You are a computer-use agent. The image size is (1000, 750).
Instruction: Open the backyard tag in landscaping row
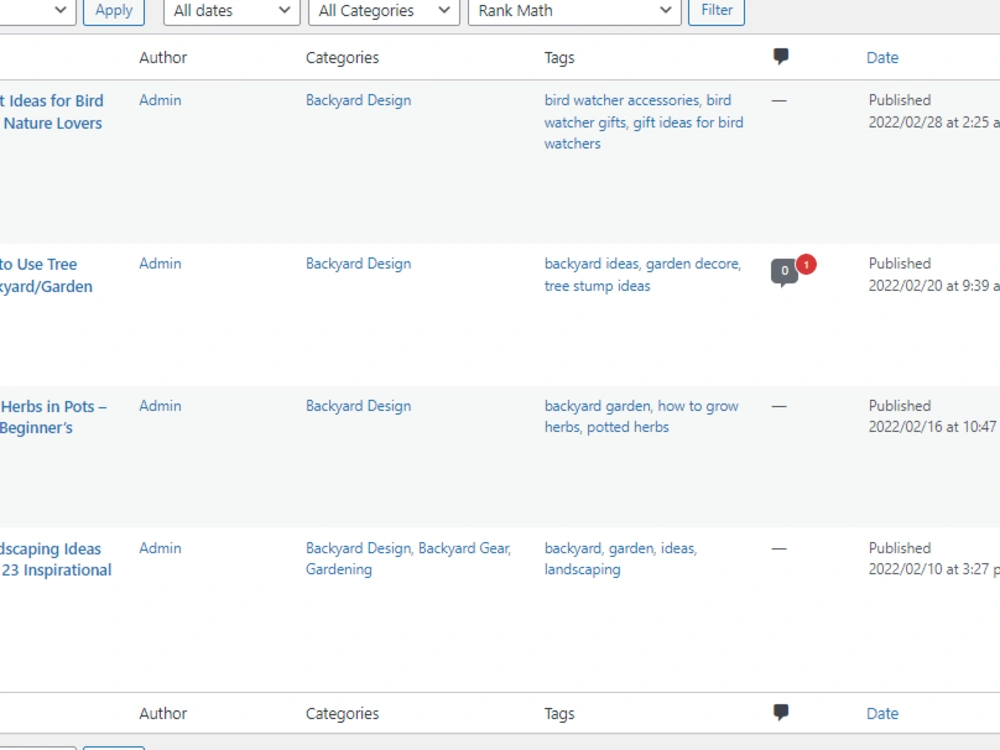[572, 548]
